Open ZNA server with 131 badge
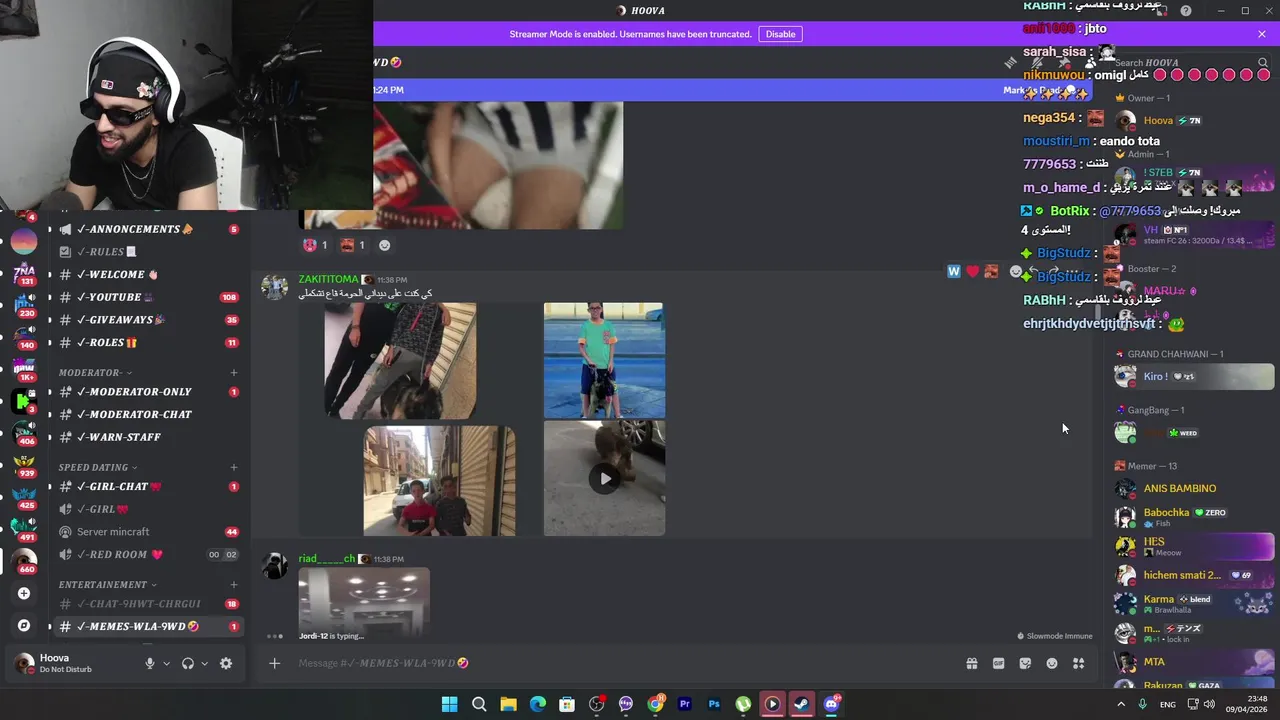 coord(24,272)
